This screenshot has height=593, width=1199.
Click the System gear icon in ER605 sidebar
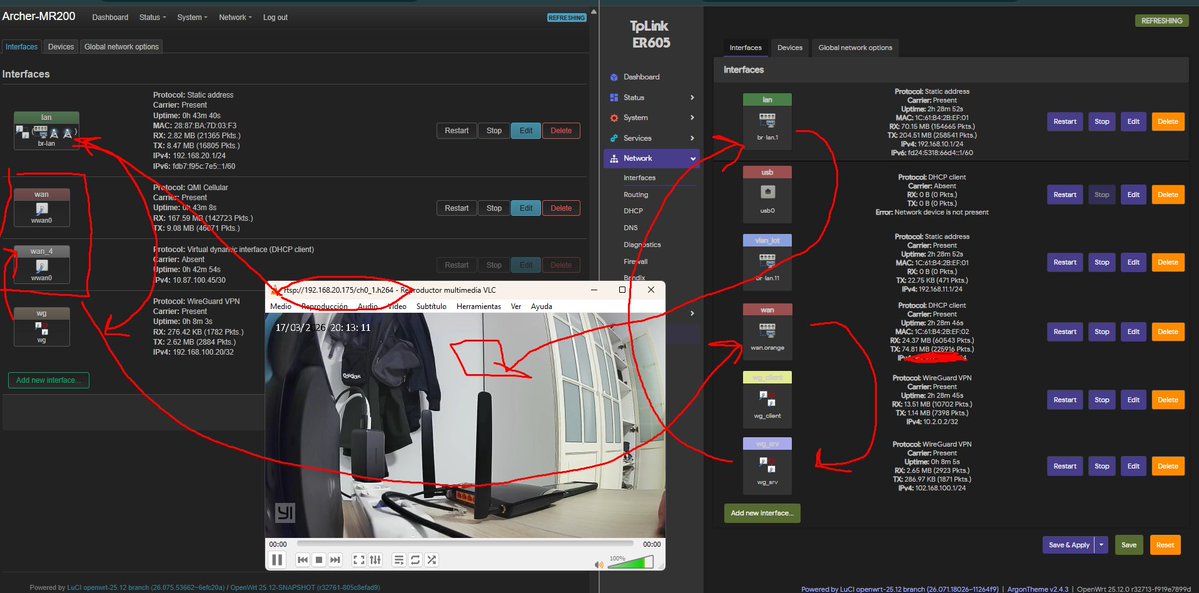tap(614, 118)
